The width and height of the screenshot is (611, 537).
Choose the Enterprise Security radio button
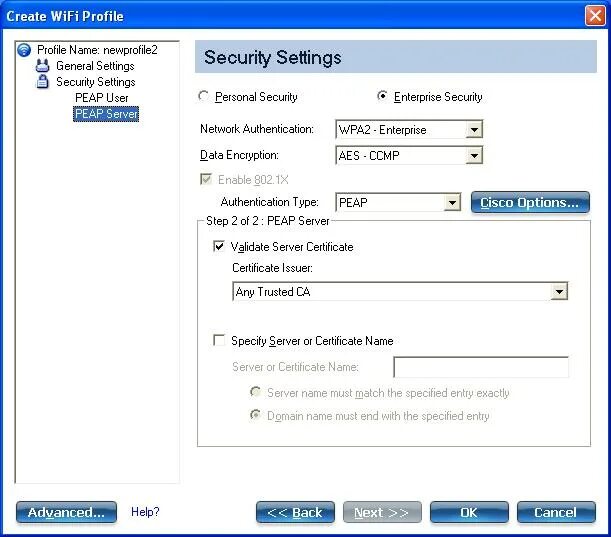click(x=382, y=96)
